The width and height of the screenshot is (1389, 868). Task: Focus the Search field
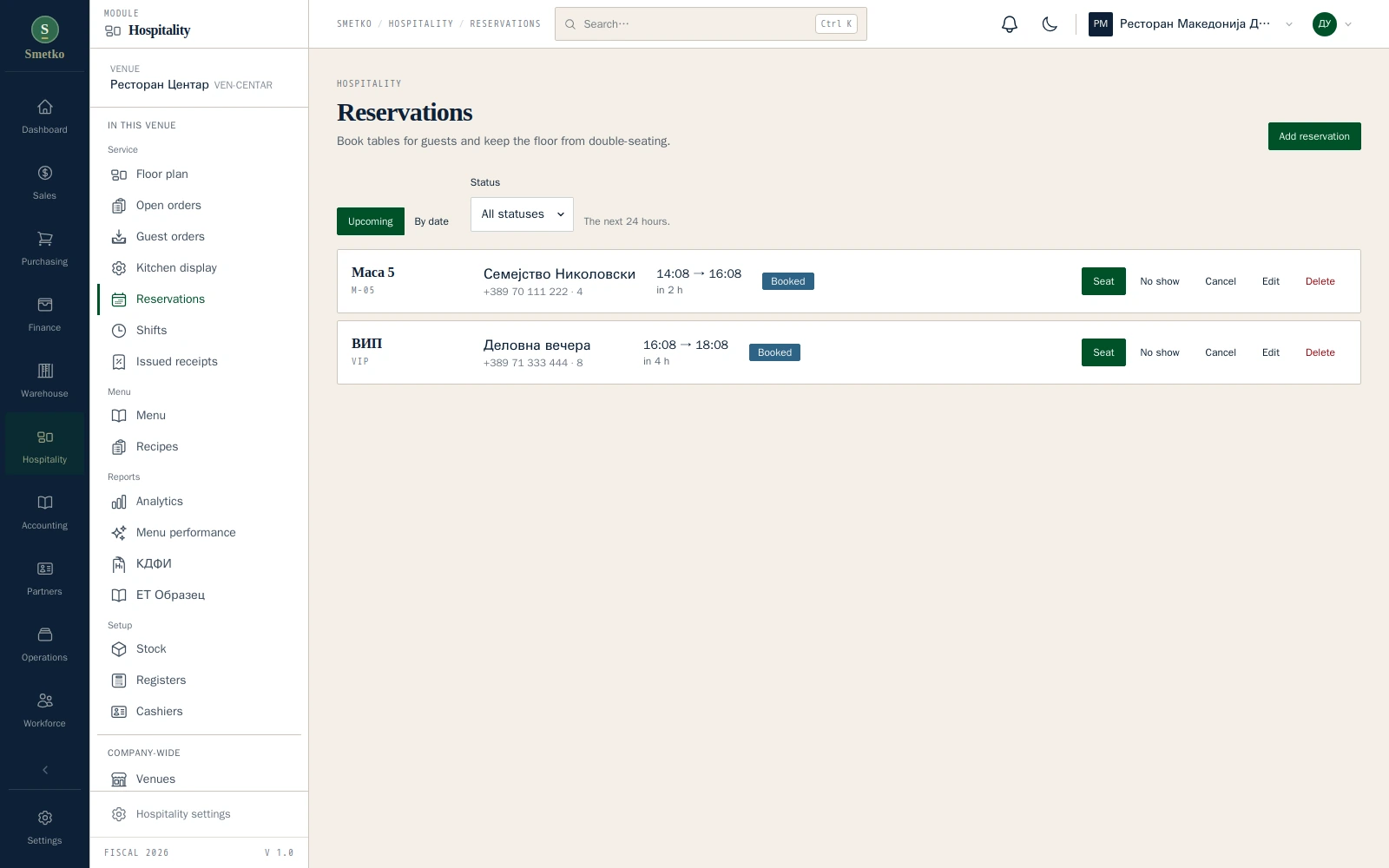pos(711,24)
